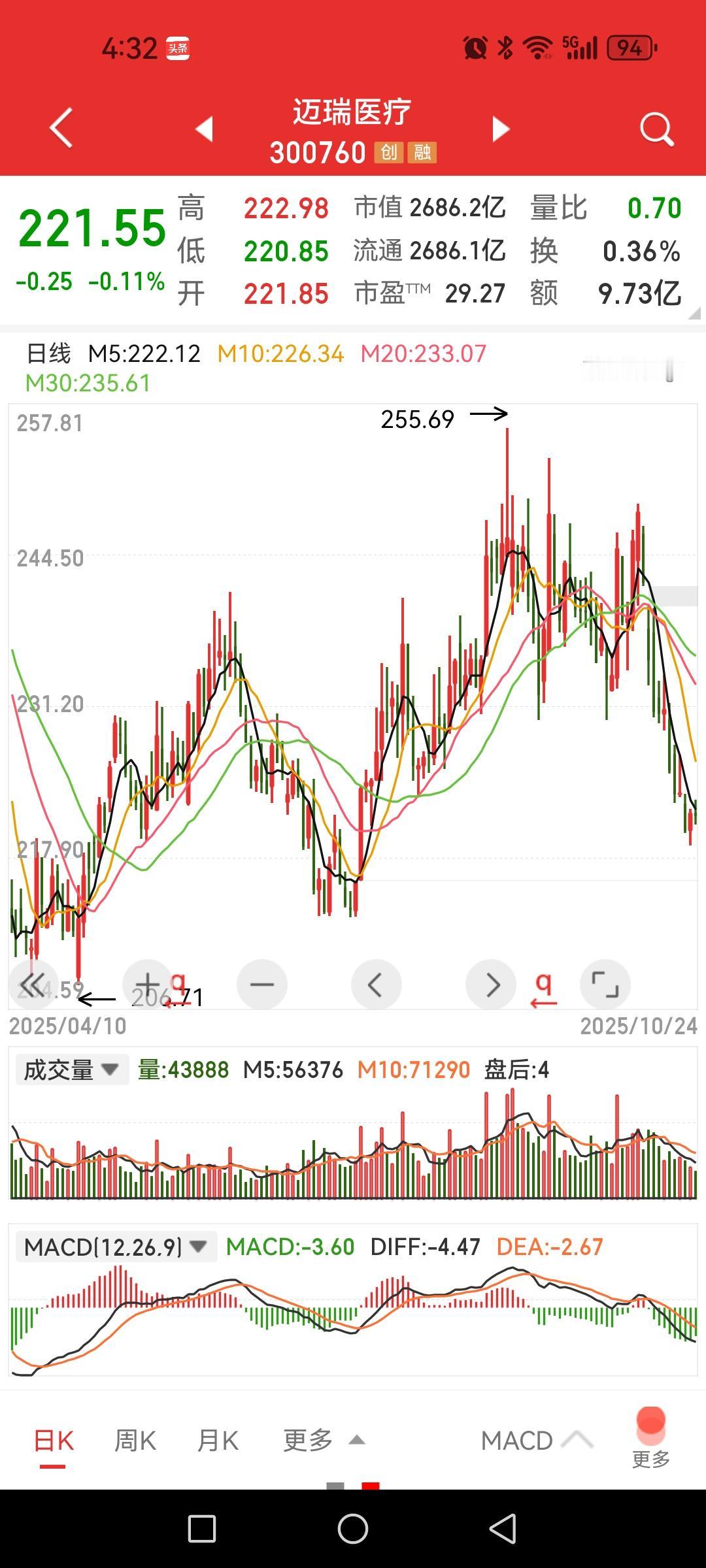Tap volume ratio value 0.70

(654, 208)
